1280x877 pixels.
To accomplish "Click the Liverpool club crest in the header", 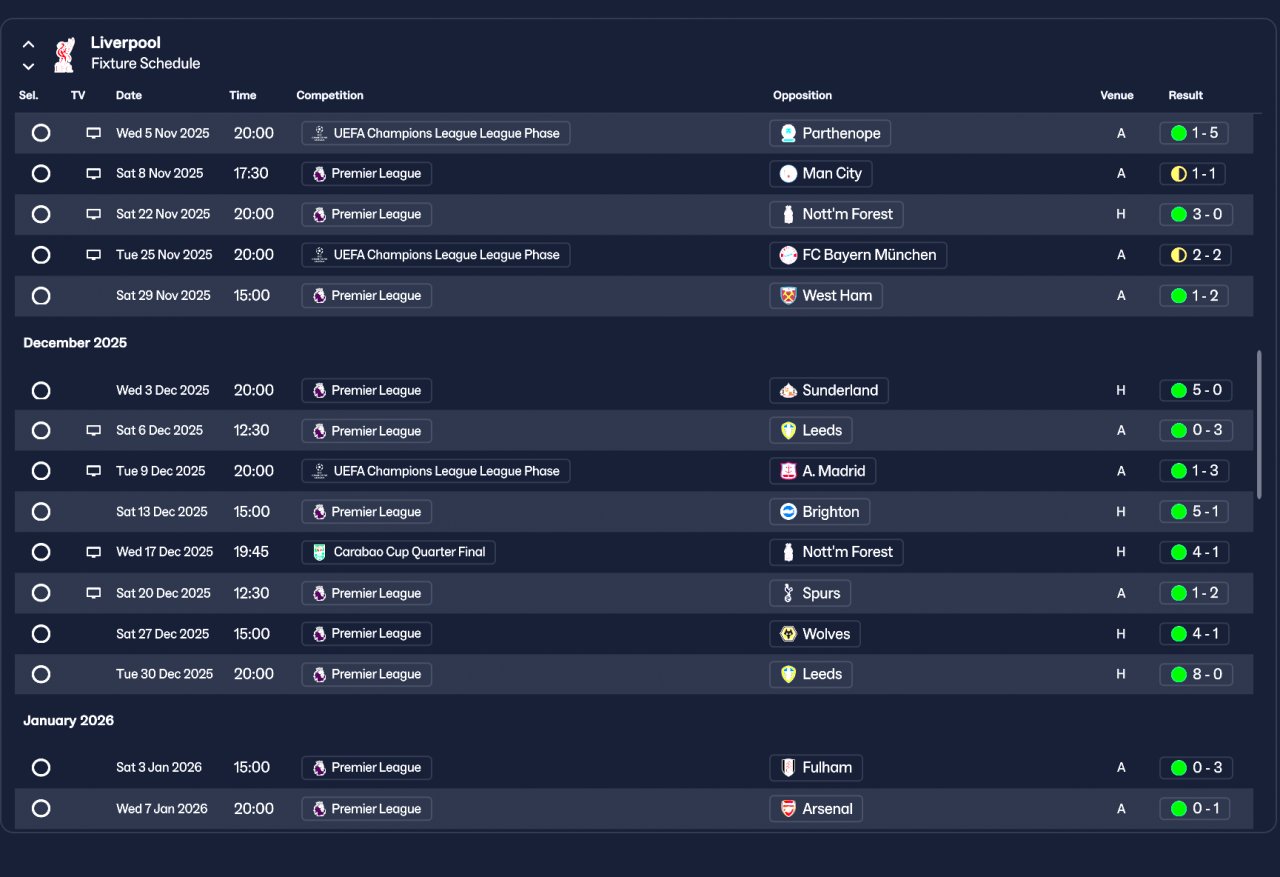I will (65, 54).
